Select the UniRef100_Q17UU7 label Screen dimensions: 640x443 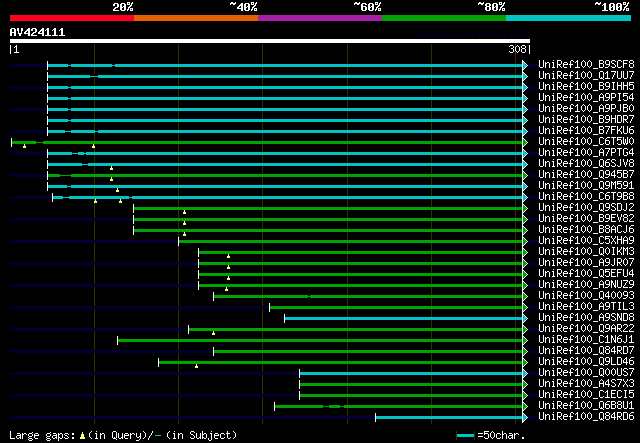coord(586,75)
